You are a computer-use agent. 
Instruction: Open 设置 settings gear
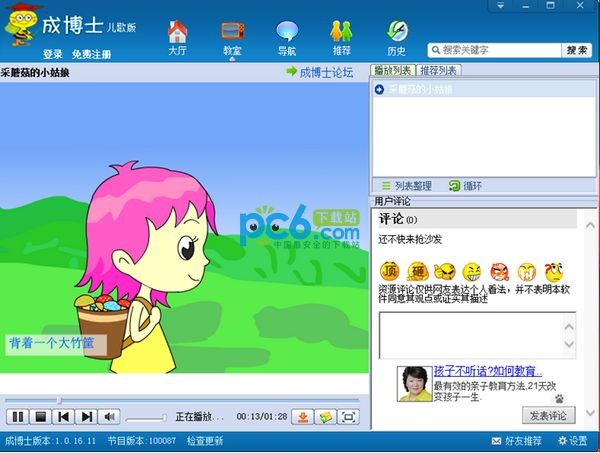[572, 441]
